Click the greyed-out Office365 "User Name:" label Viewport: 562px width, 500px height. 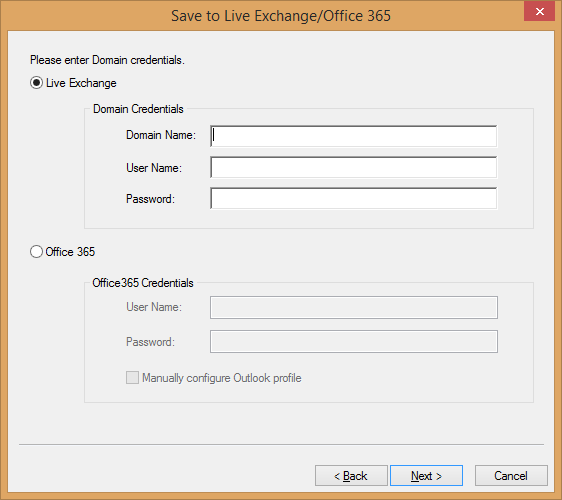[x=154, y=307]
